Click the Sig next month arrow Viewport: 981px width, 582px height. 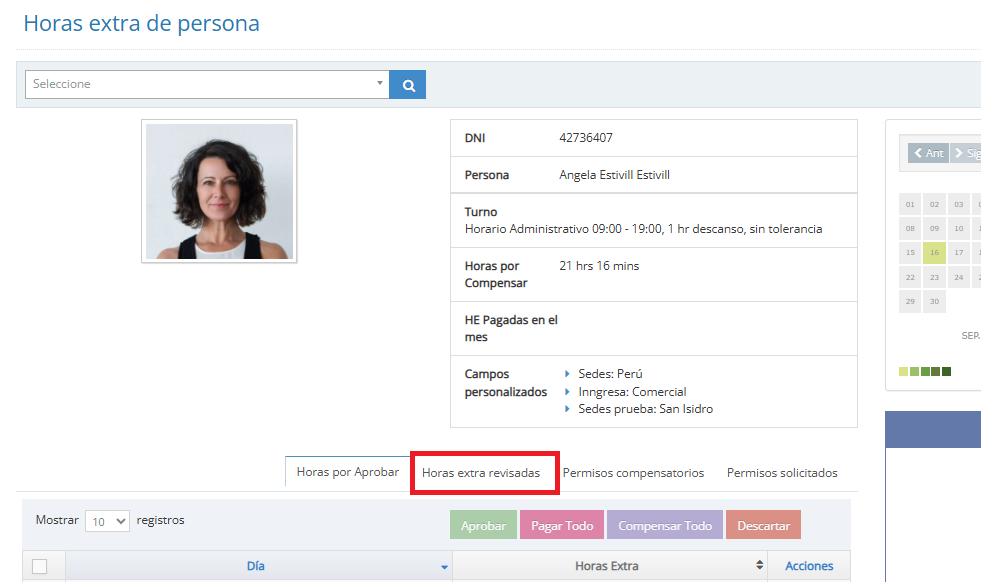(x=966, y=153)
